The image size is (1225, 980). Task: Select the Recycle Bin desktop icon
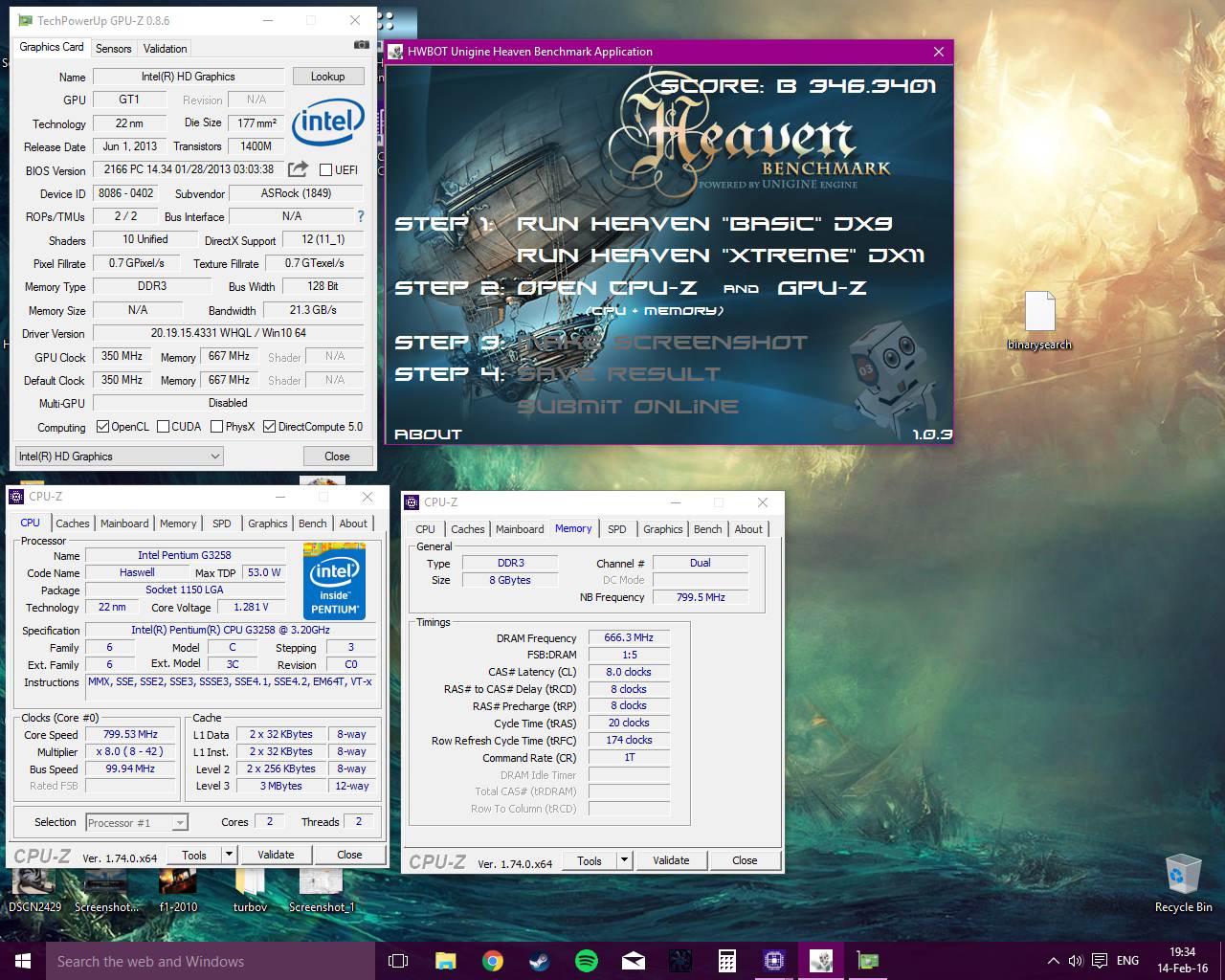1183,883
